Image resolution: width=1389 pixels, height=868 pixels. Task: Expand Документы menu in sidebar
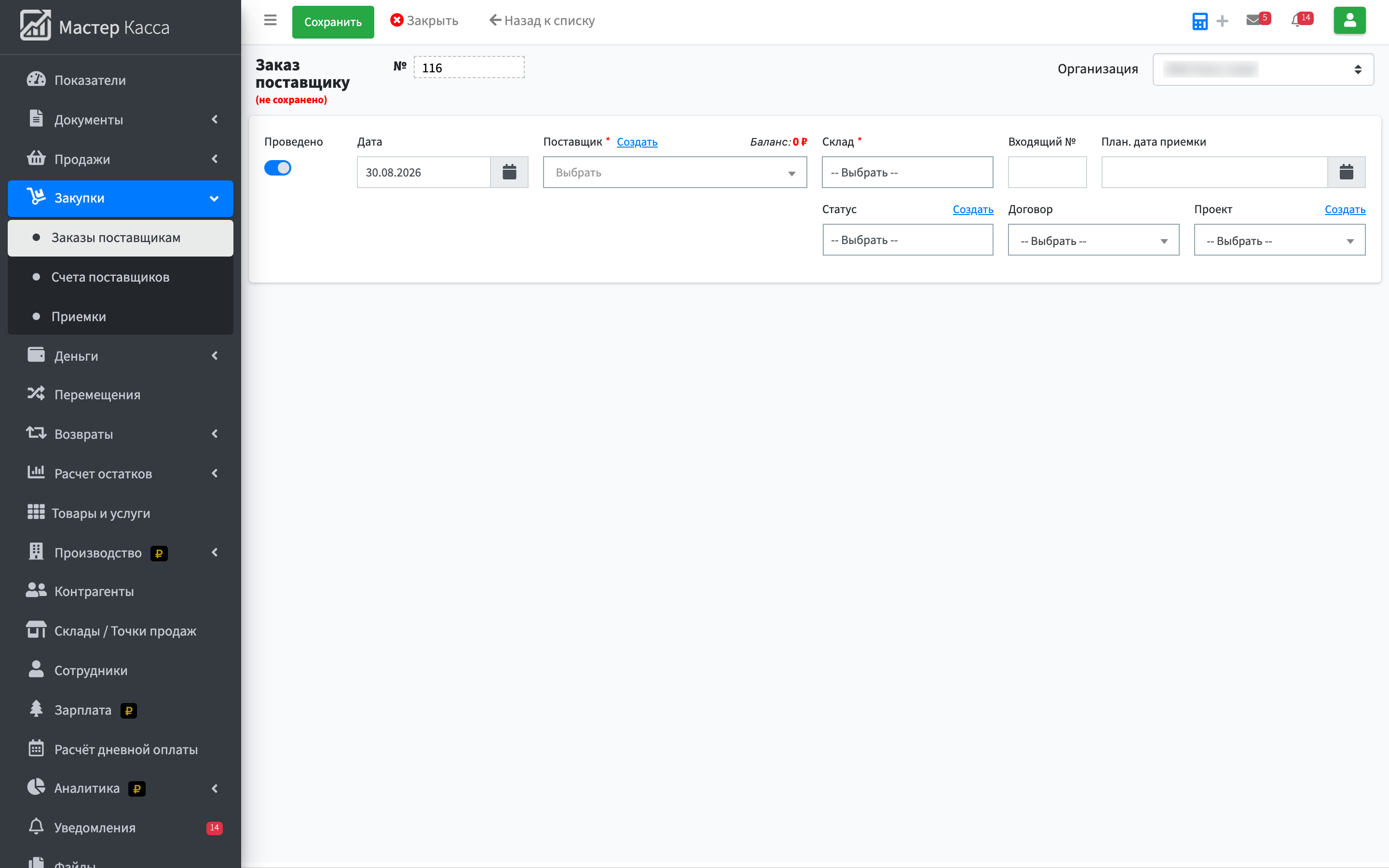[121, 120]
